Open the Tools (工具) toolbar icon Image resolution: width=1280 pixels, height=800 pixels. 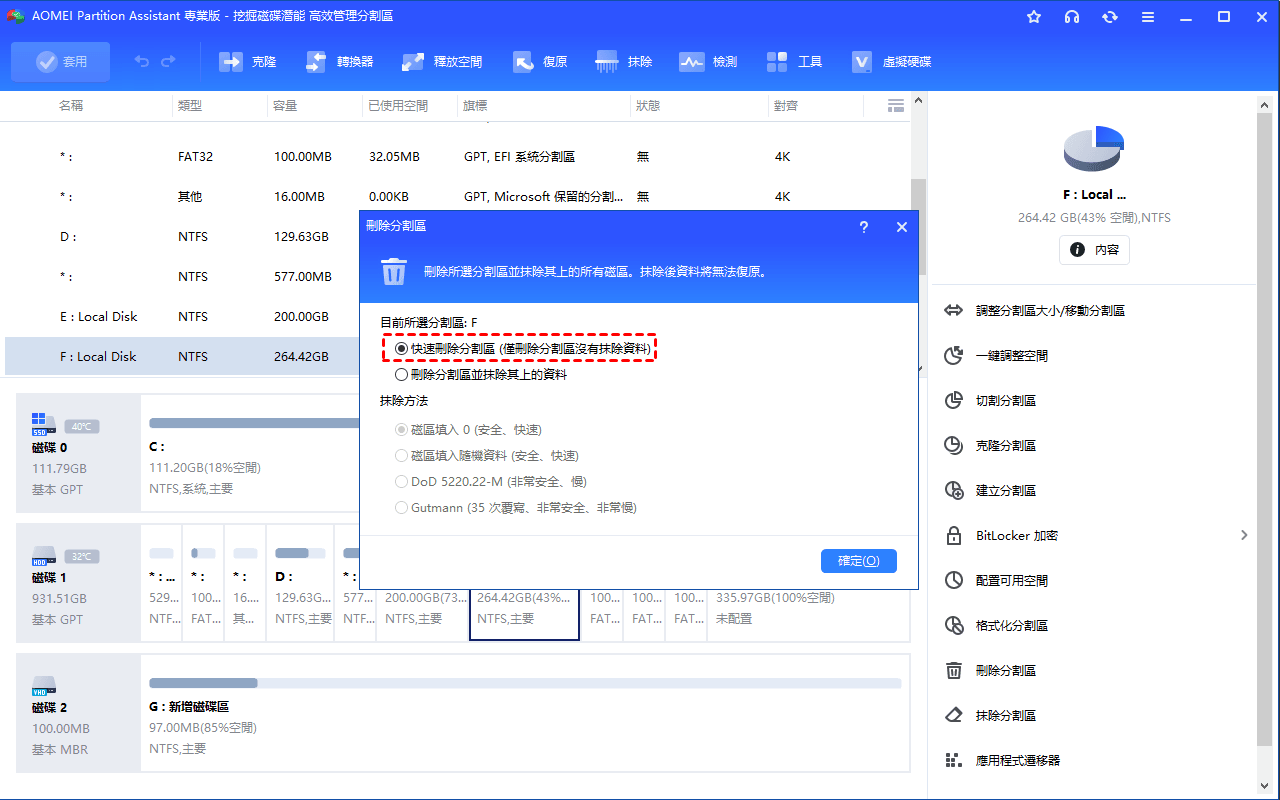777,62
